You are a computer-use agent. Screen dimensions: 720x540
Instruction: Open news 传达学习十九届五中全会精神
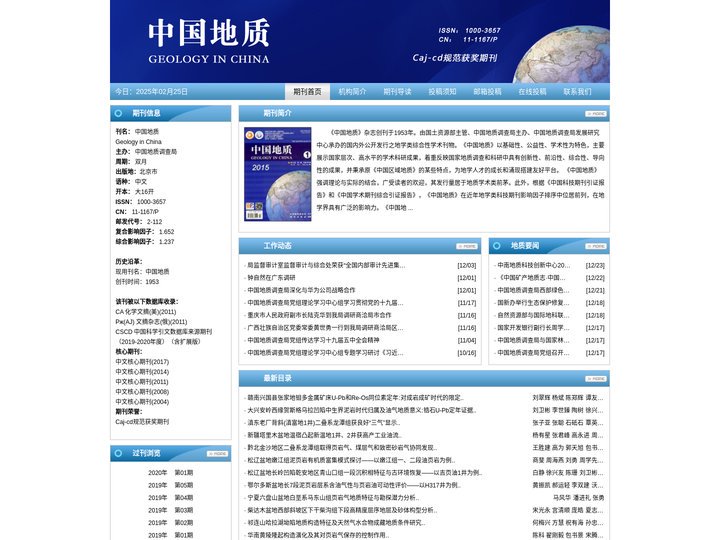pos(313,340)
